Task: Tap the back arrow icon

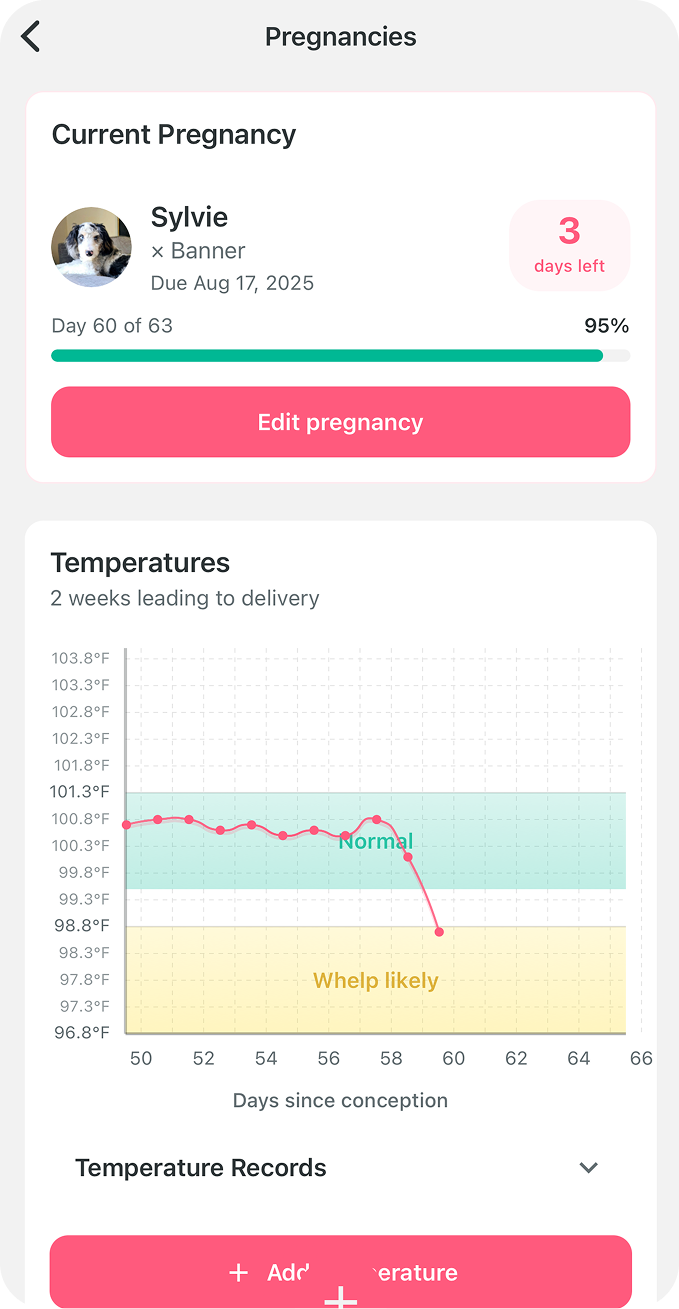Action: [31, 37]
